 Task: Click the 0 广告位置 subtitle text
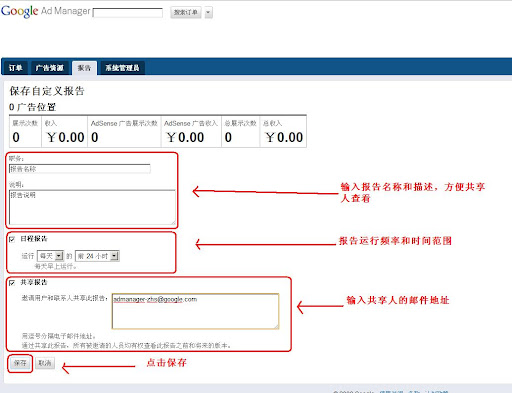[x=33, y=107]
